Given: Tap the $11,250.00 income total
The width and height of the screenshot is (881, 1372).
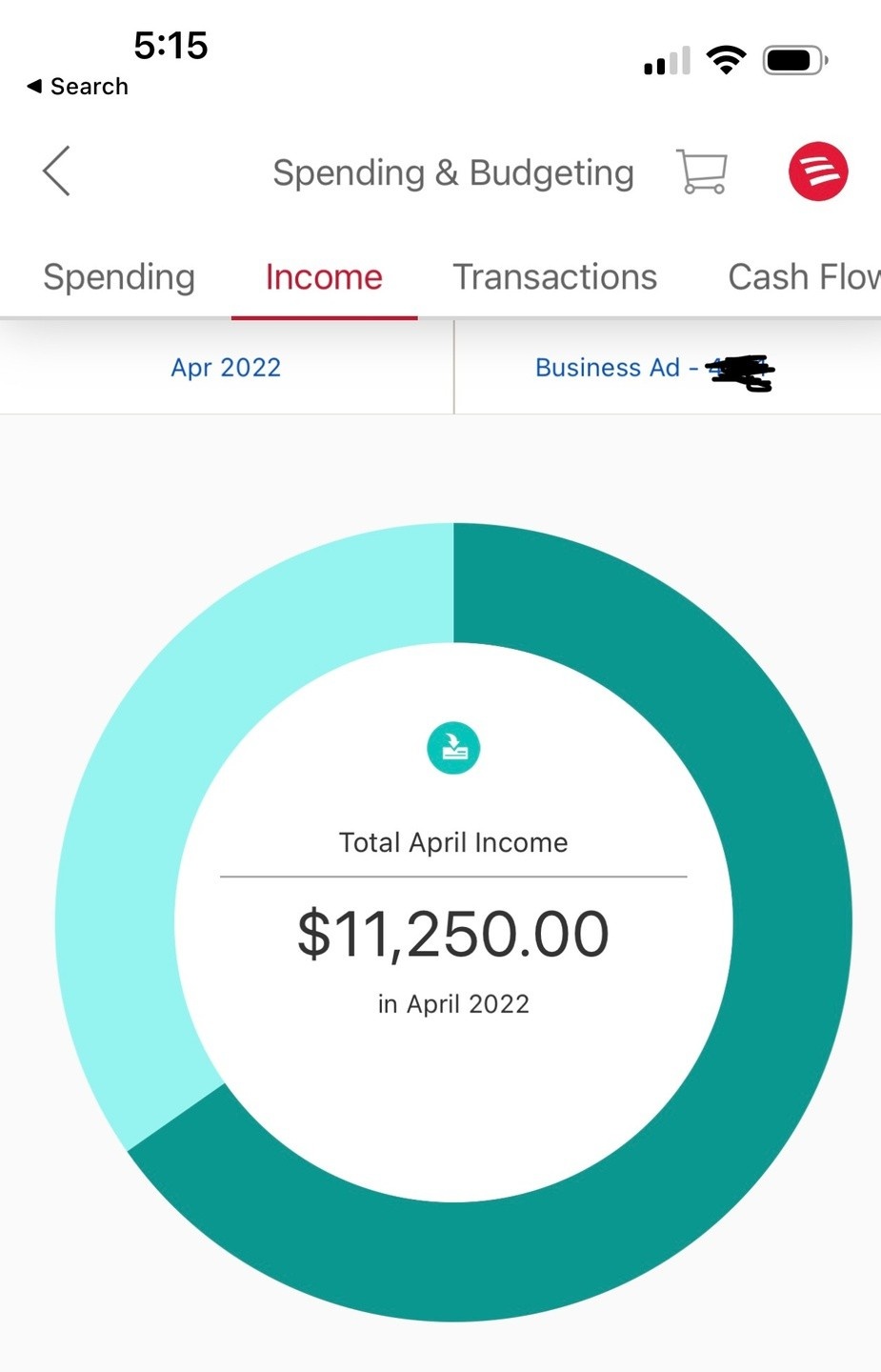Looking at the screenshot, I should pos(453,934).
